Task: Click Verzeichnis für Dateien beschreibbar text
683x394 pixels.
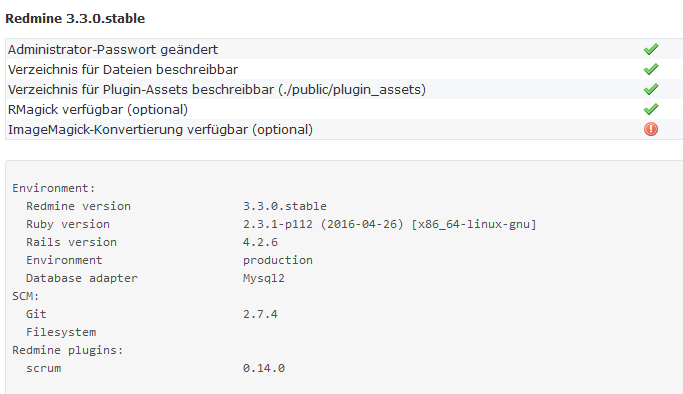Action: pyautogui.click(x=123, y=70)
